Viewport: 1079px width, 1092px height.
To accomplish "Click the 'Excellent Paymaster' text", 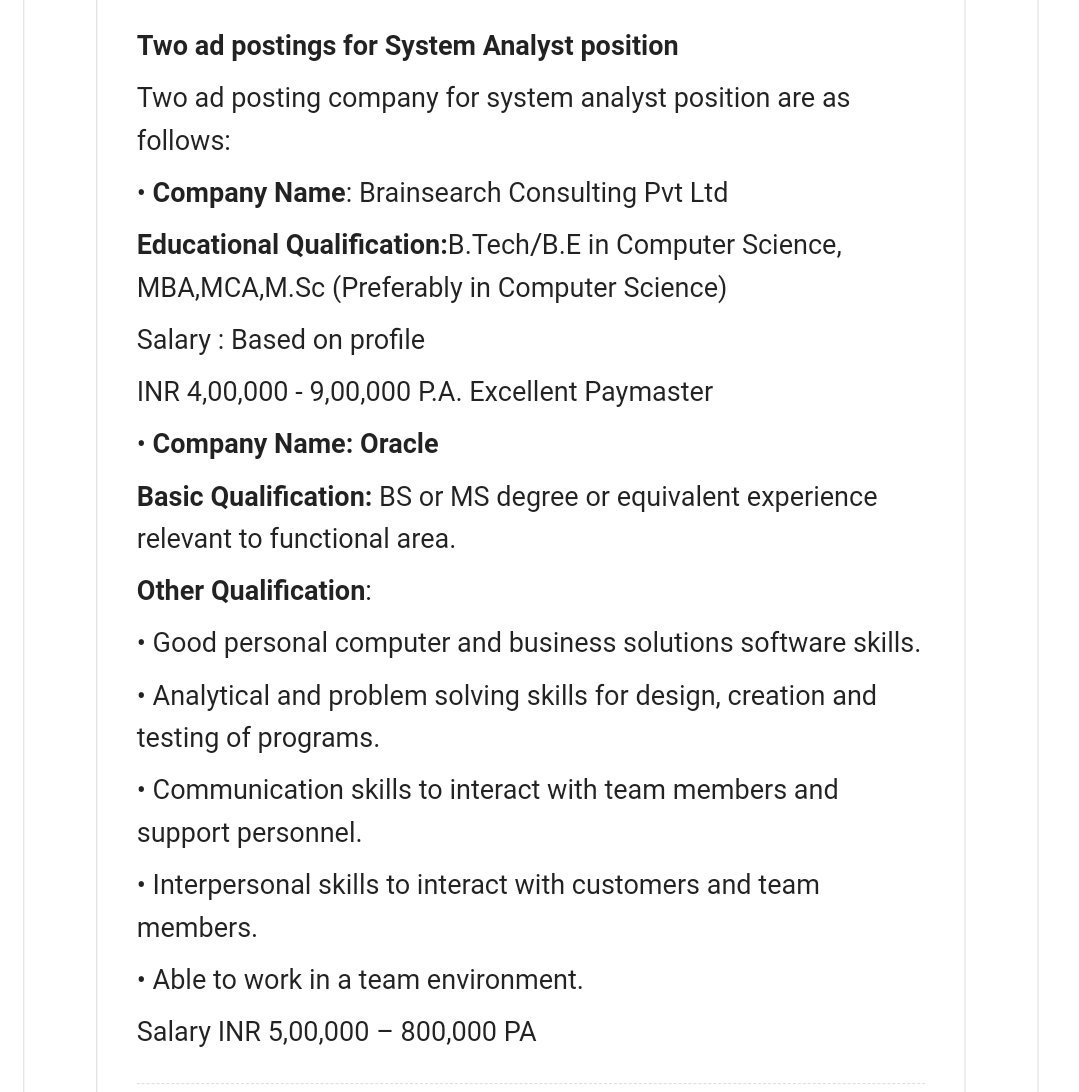I will coord(591,392).
